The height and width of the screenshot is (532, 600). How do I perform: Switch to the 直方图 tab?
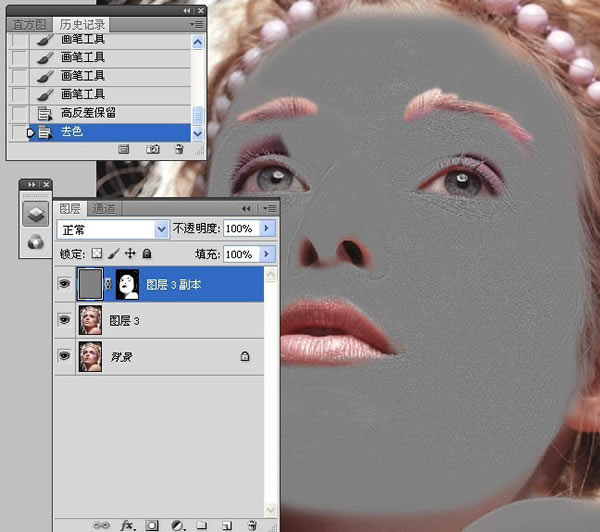(29, 25)
